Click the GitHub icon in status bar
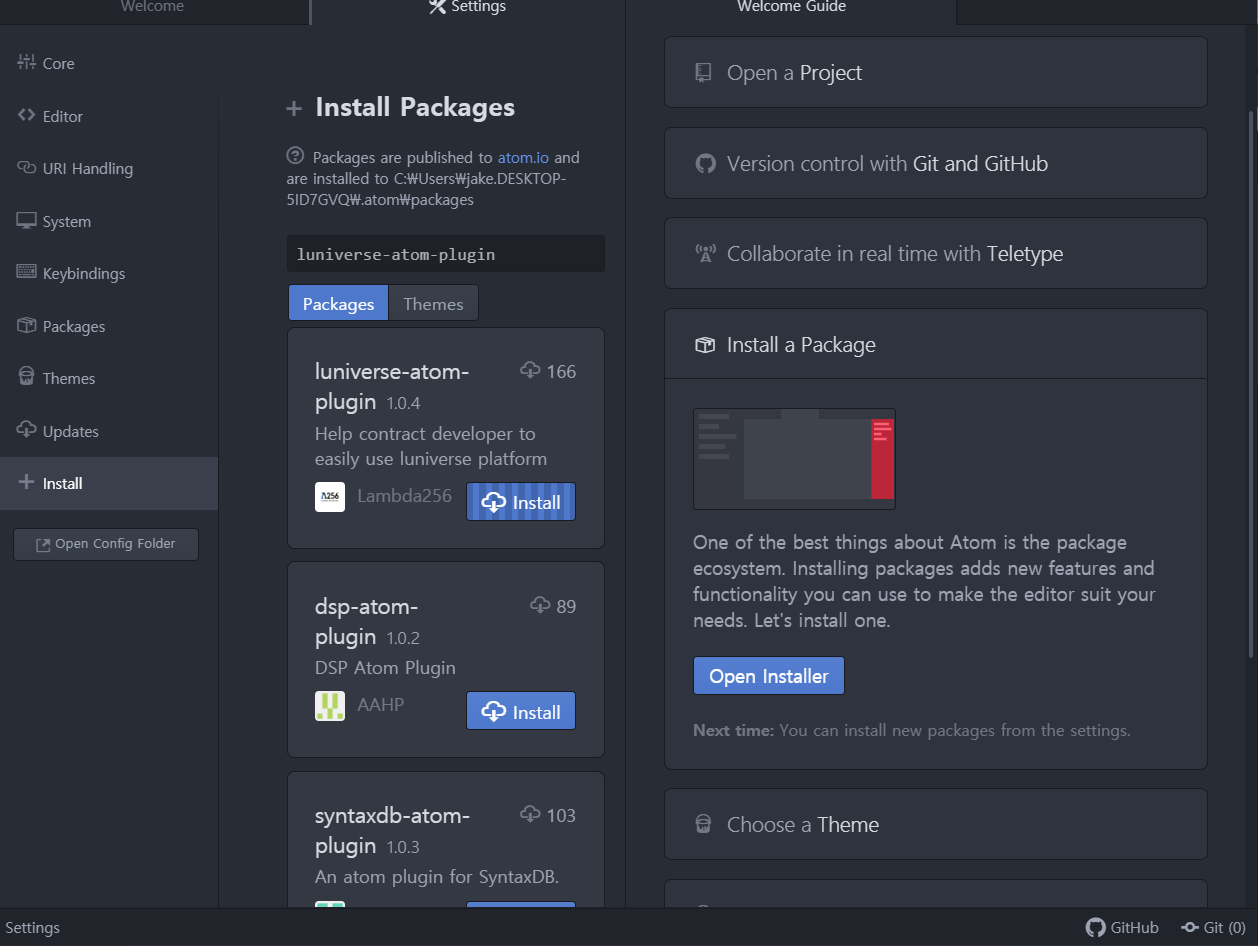The height and width of the screenshot is (946, 1258). pyautogui.click(x=1096, y=927)
